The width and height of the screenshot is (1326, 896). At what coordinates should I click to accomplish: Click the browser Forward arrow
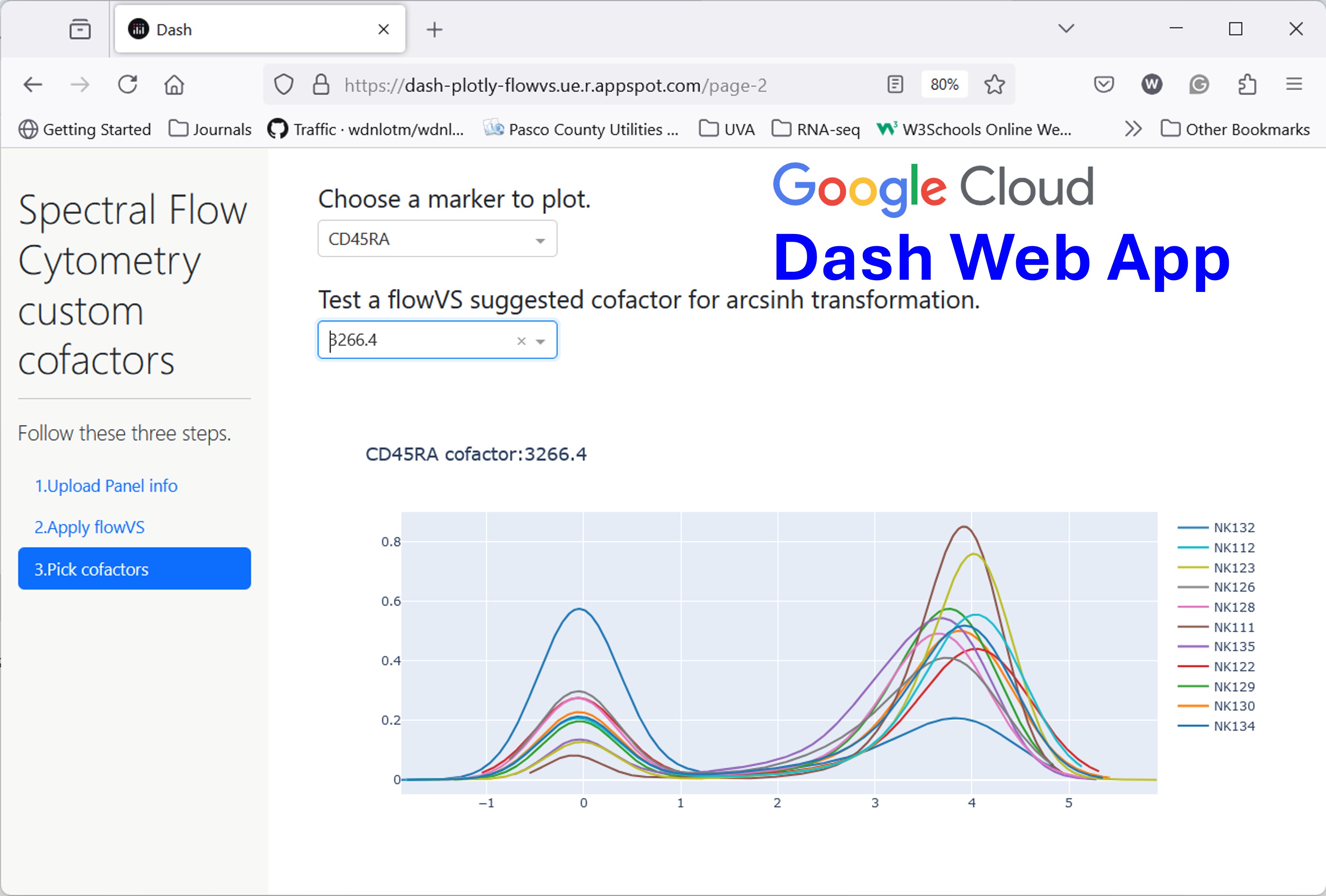click(x=80, y=85)
